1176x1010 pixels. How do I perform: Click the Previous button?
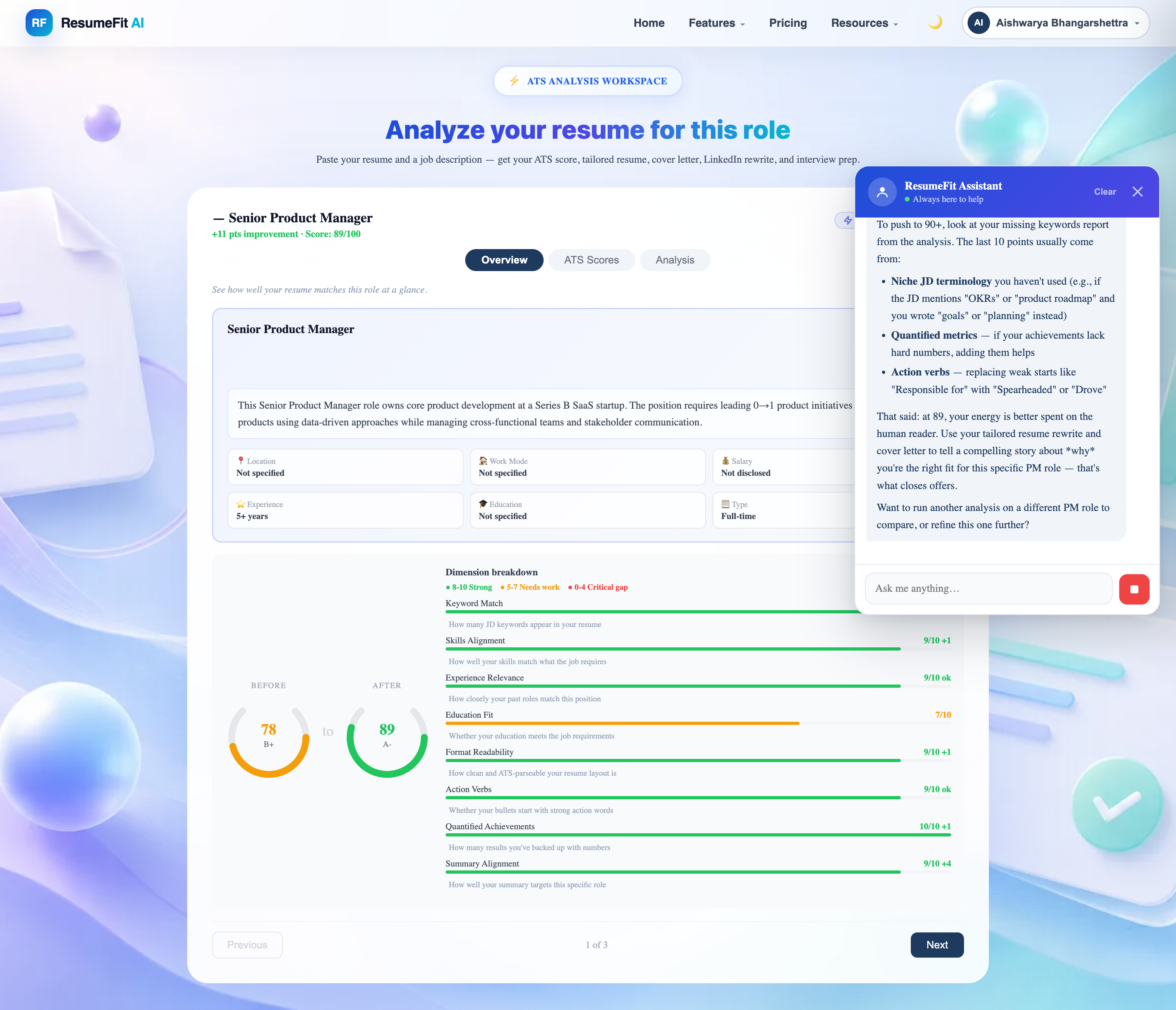coord(248,945)
